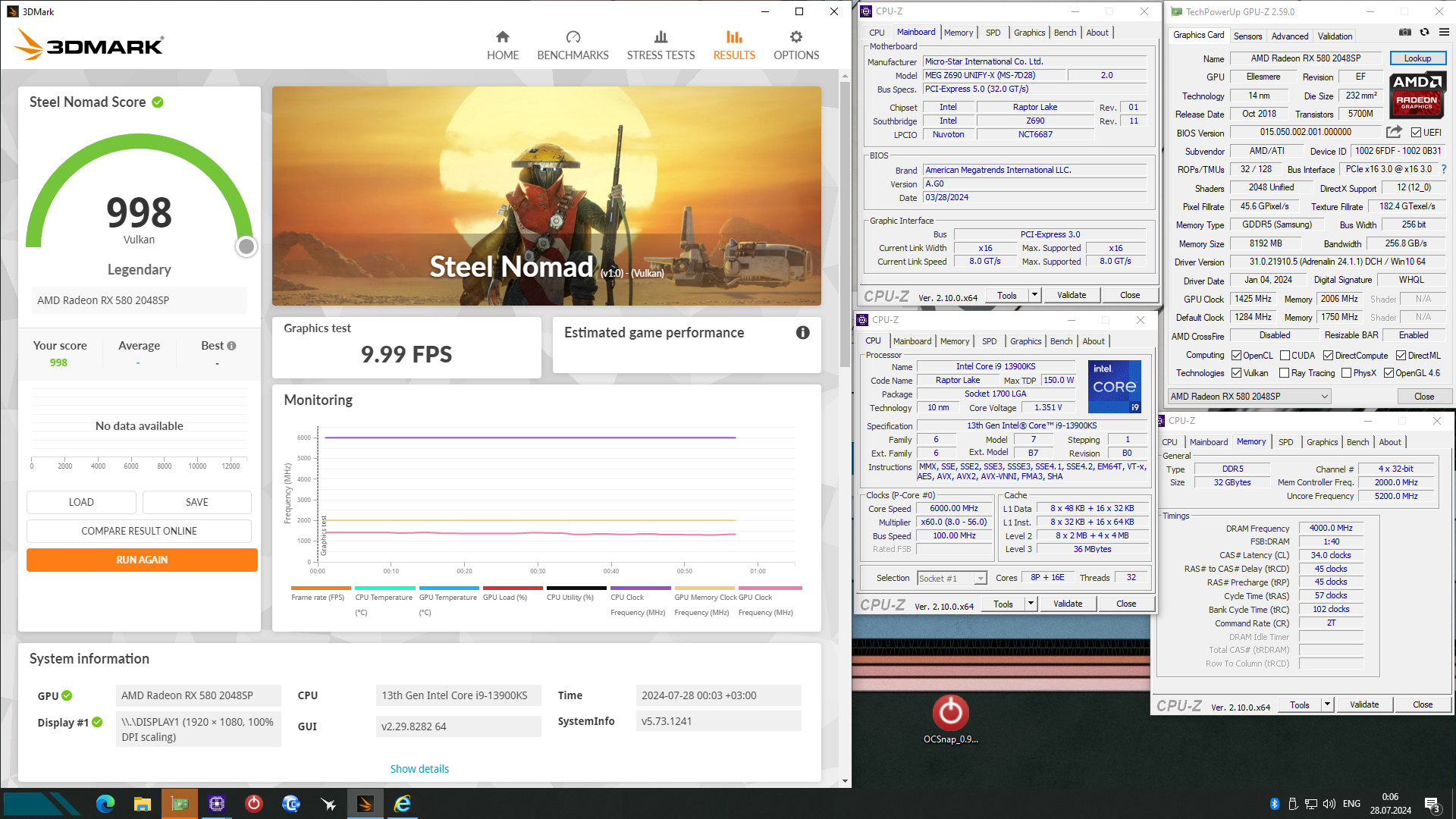Toggle the DirectML checkbox

click(x=1401, y=356)
